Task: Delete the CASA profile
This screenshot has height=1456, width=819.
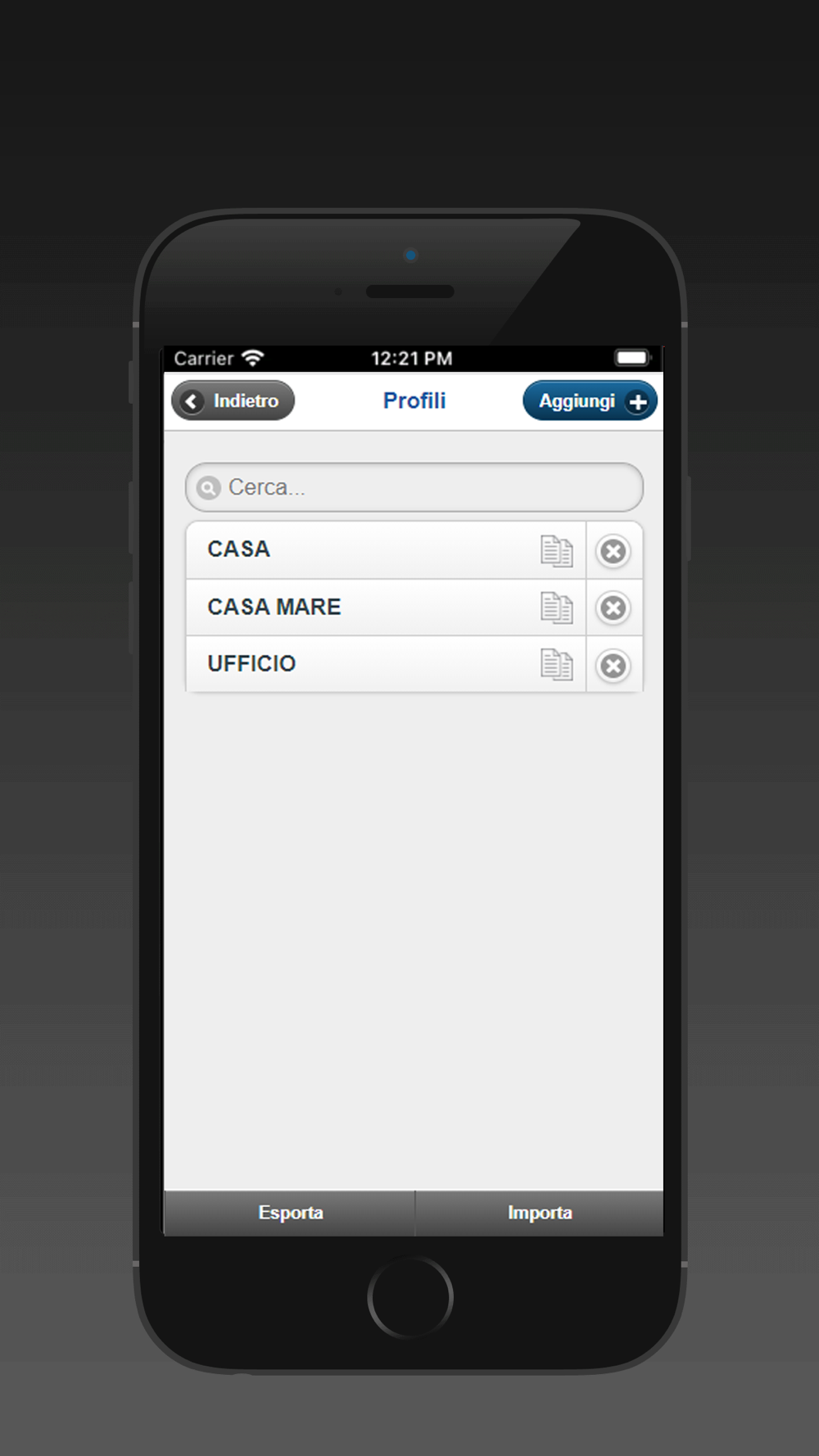Action: click(613, 551)
